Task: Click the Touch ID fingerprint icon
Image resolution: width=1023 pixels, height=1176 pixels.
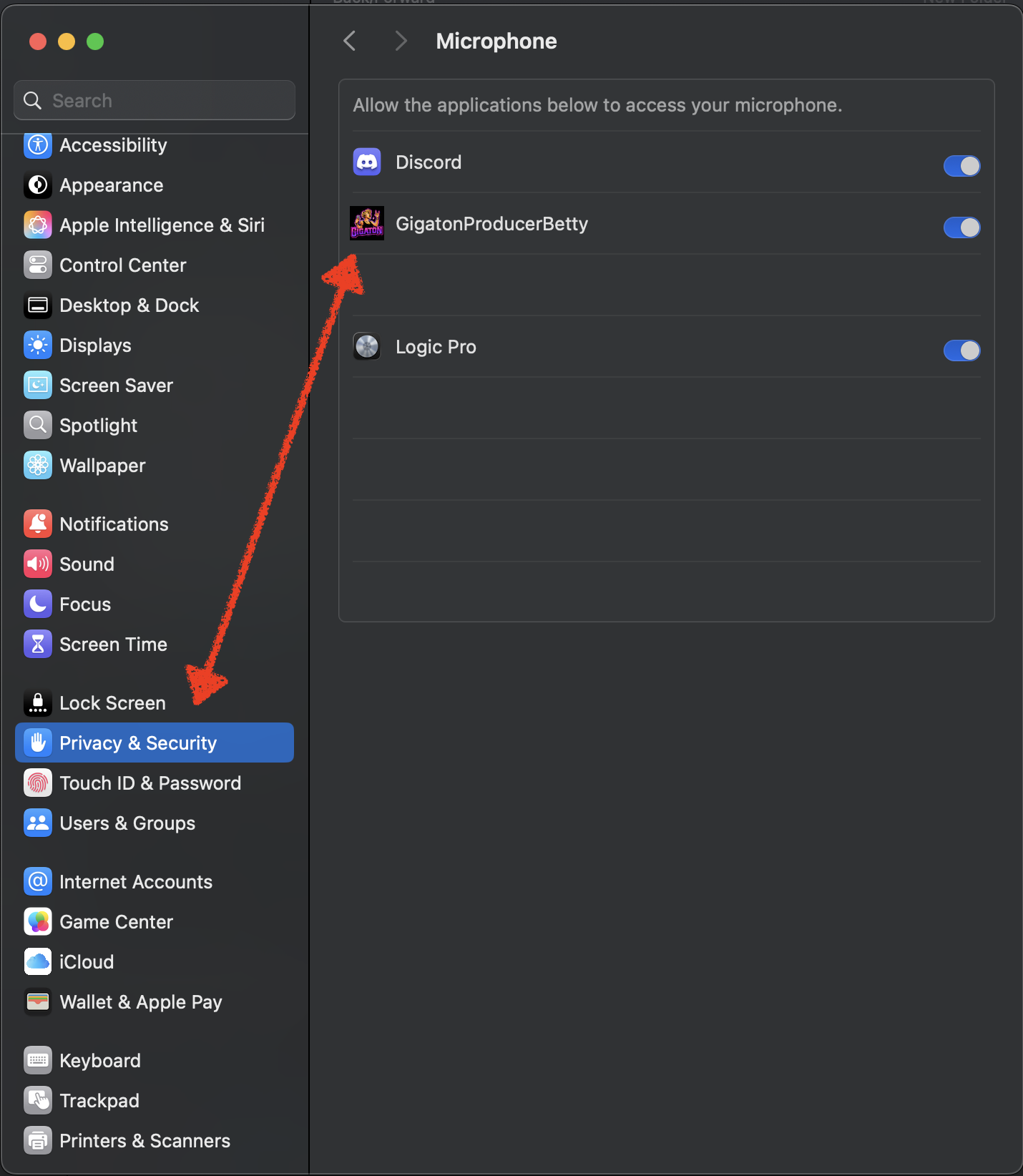Action: point(38,783)
